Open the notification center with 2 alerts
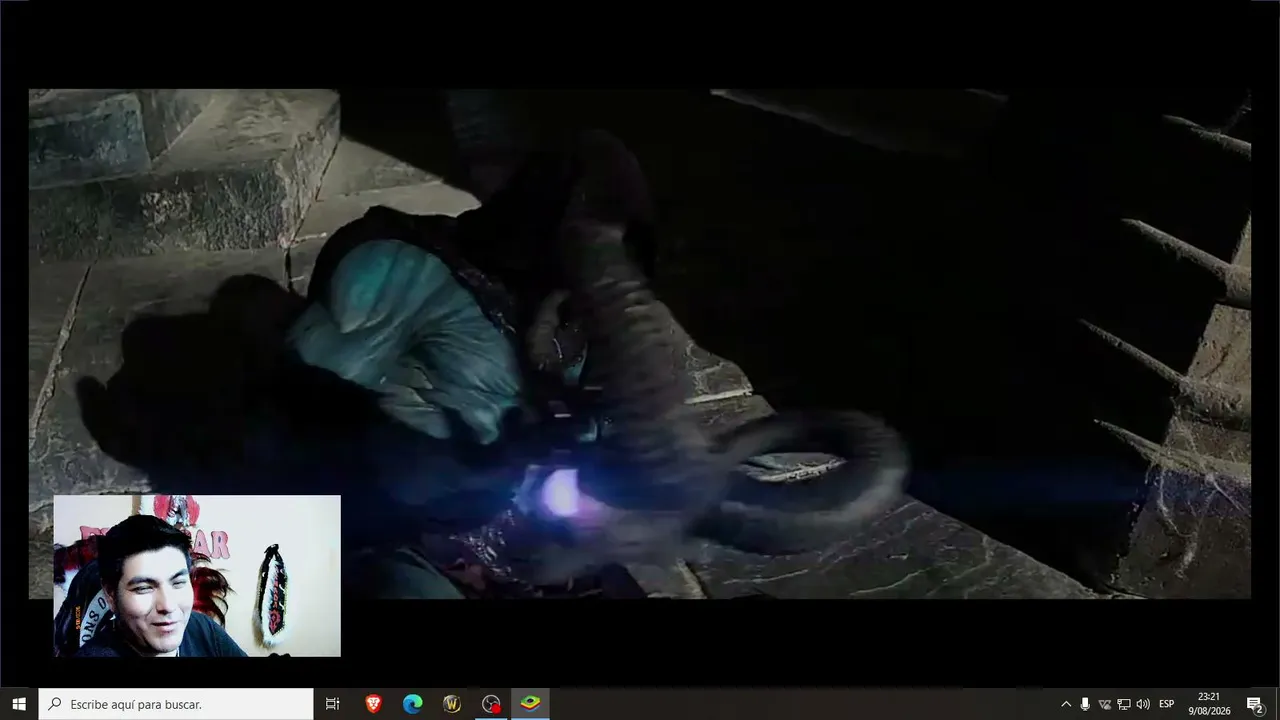Image resolution: width=1280 pixels, height=720 pixels. [x=1255, y=704]
